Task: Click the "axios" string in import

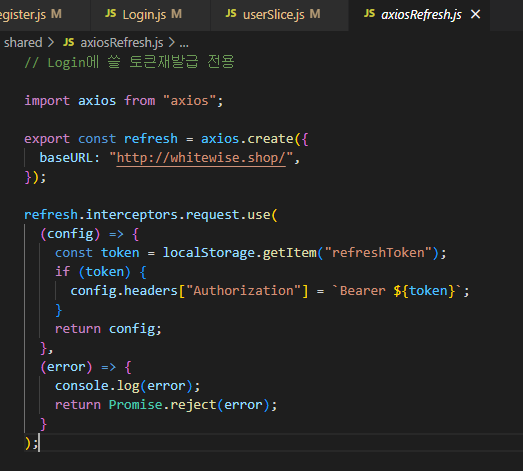Action: pyautogui.click(x=189, y=101)
